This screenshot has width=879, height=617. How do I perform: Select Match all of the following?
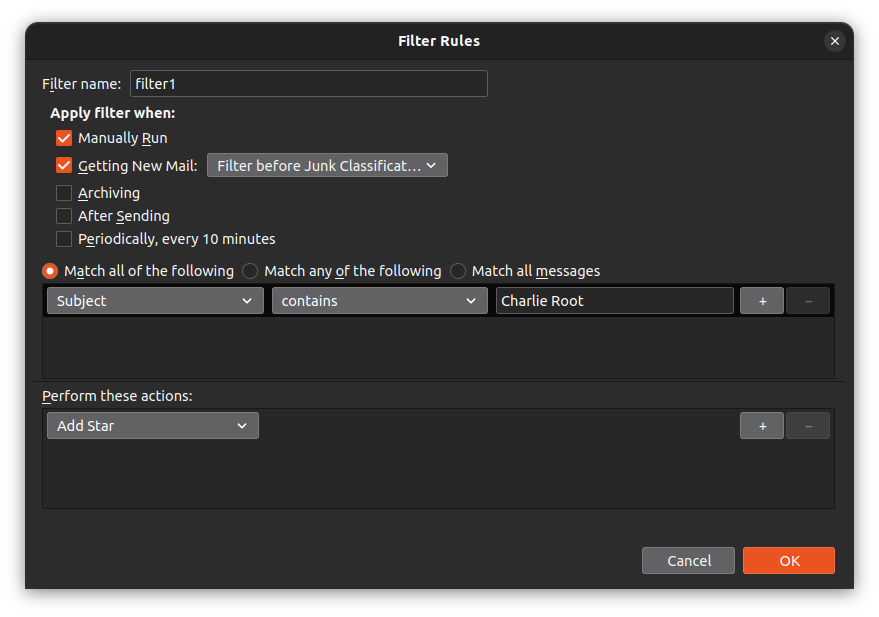50,271
